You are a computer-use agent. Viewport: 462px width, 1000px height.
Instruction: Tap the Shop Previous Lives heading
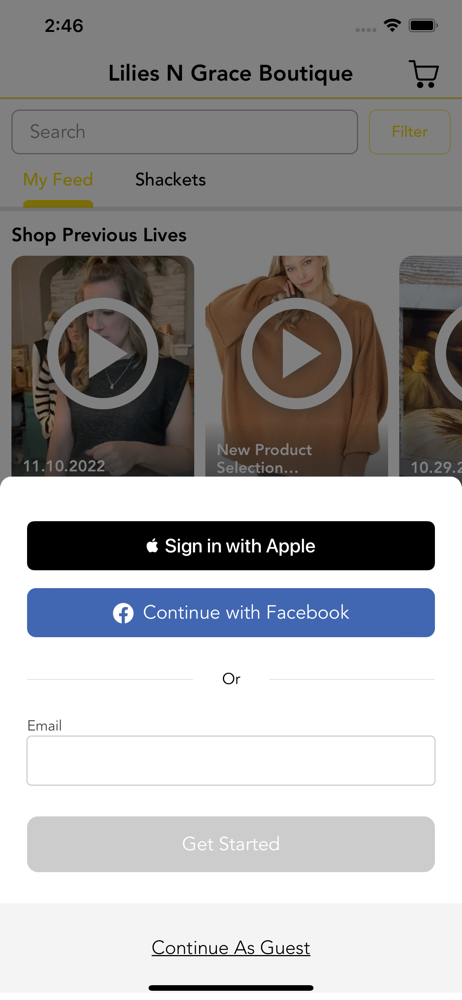pyautogui.click(x=99, y=235)
